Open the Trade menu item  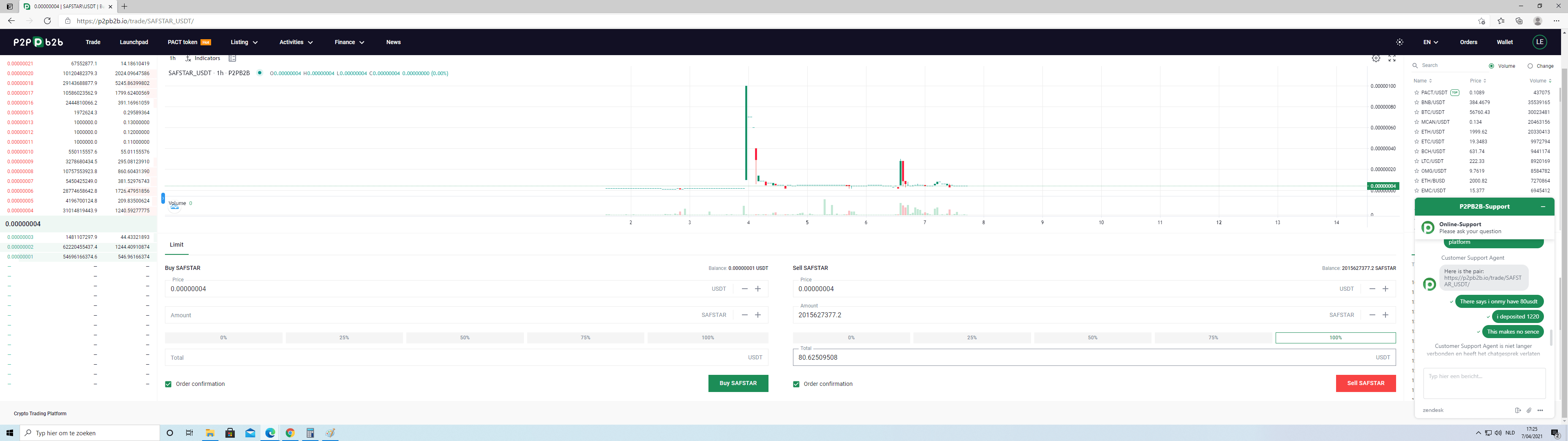pyautogui.click(x=93, y=42)
